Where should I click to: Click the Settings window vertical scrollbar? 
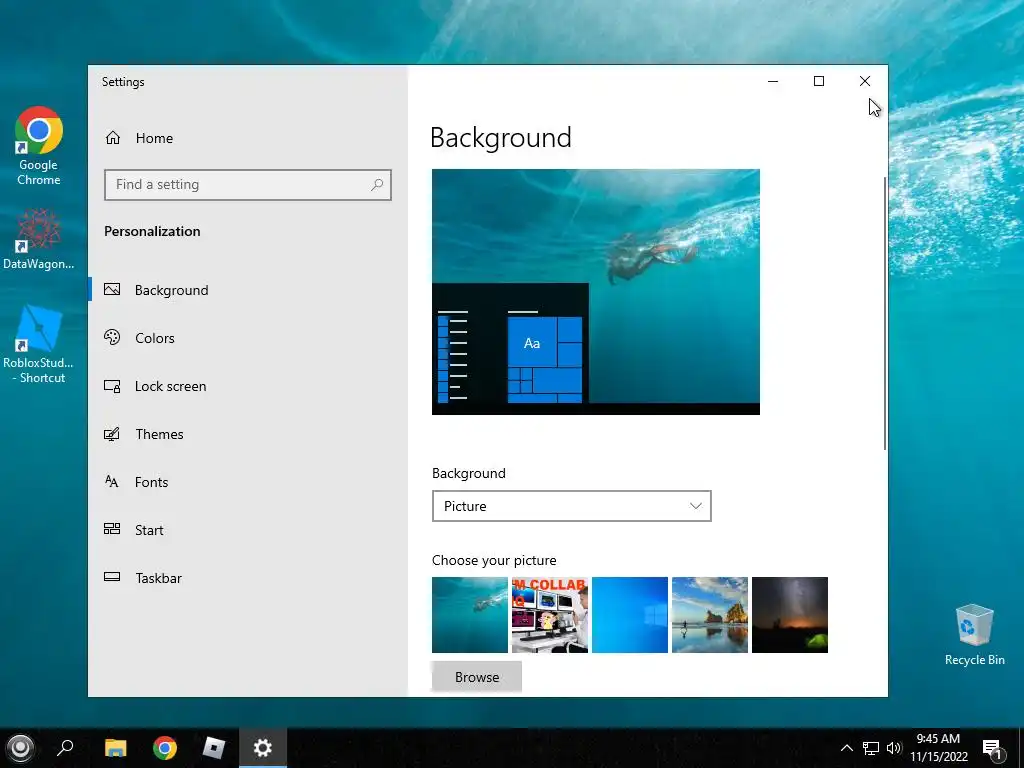point(885,313)
